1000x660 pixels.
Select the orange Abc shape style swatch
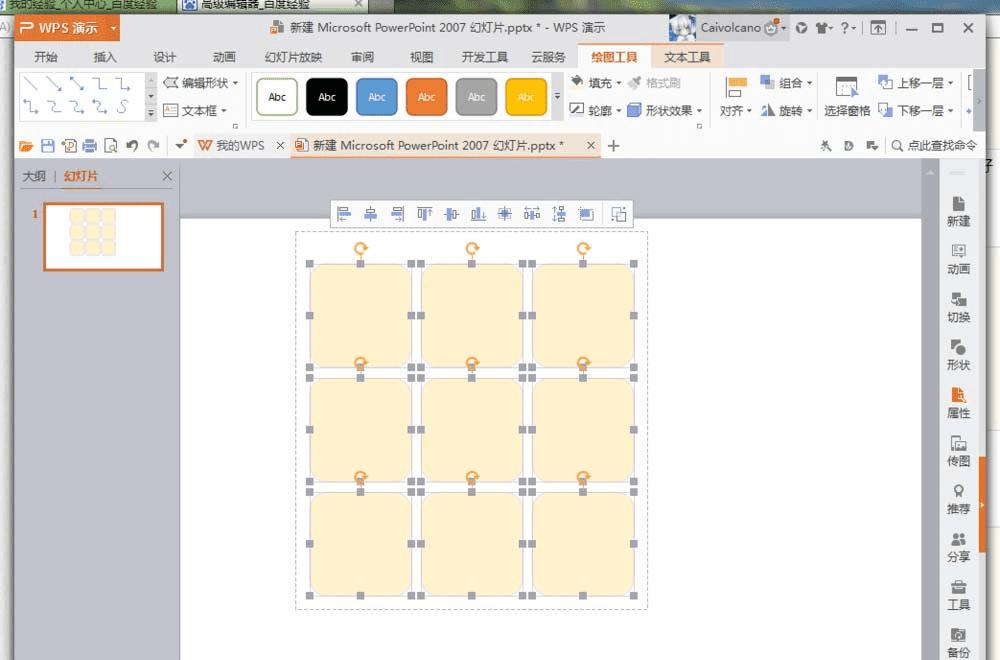[426, 97]
